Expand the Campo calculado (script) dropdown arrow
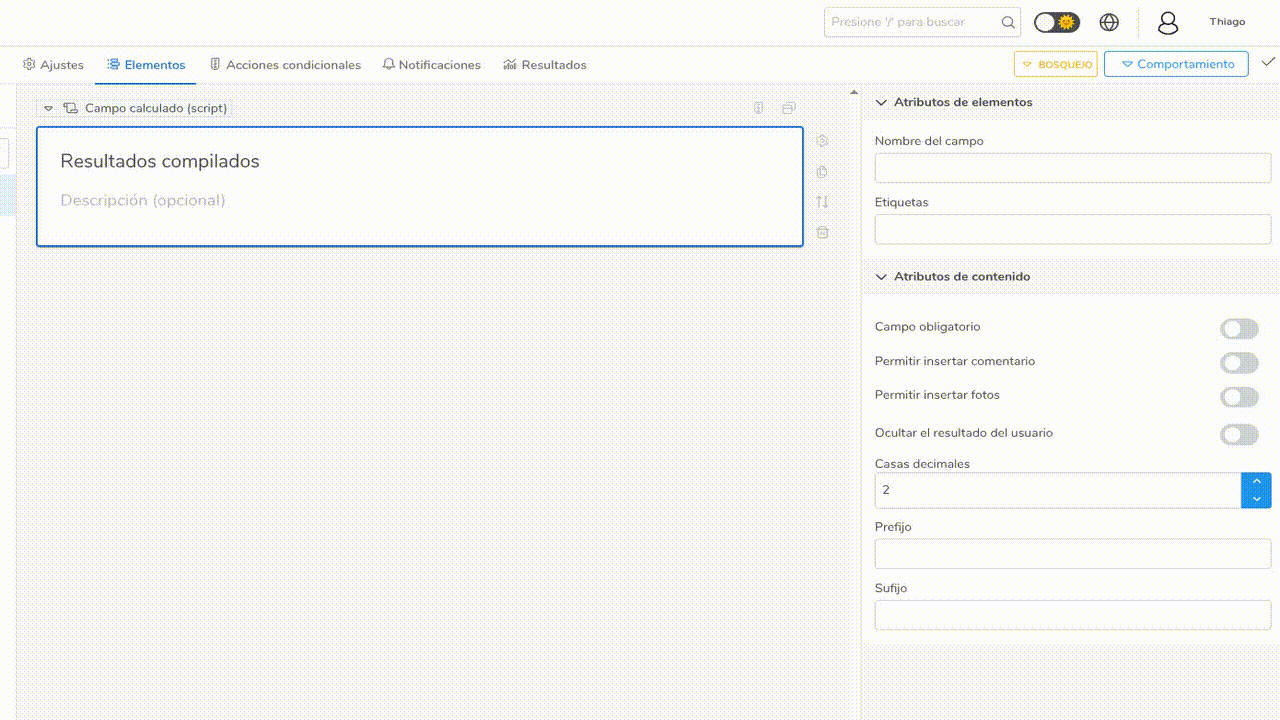The height and width of the screenshot is (720, 1280). pos(48,108)
